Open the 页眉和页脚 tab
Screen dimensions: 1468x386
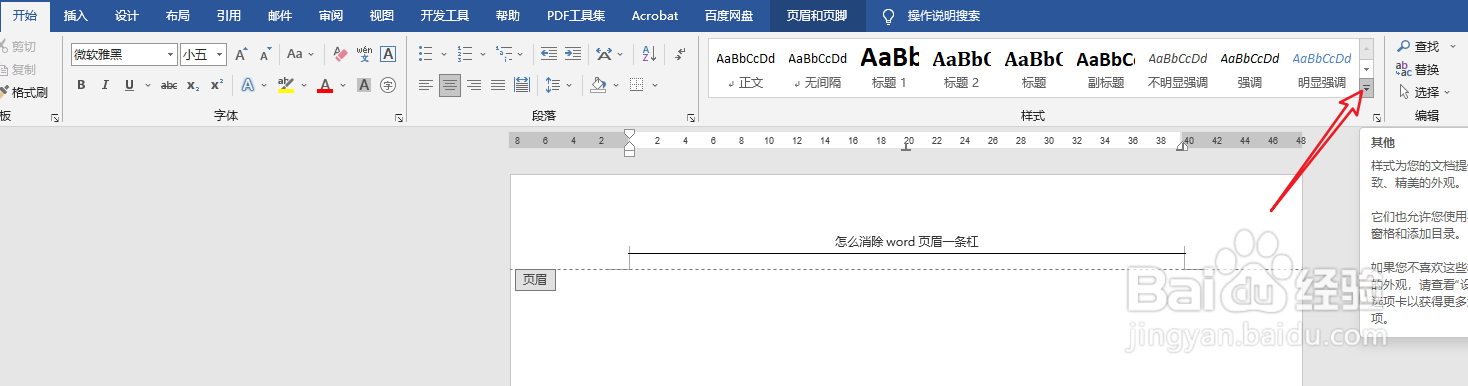[x=817, y=16]
